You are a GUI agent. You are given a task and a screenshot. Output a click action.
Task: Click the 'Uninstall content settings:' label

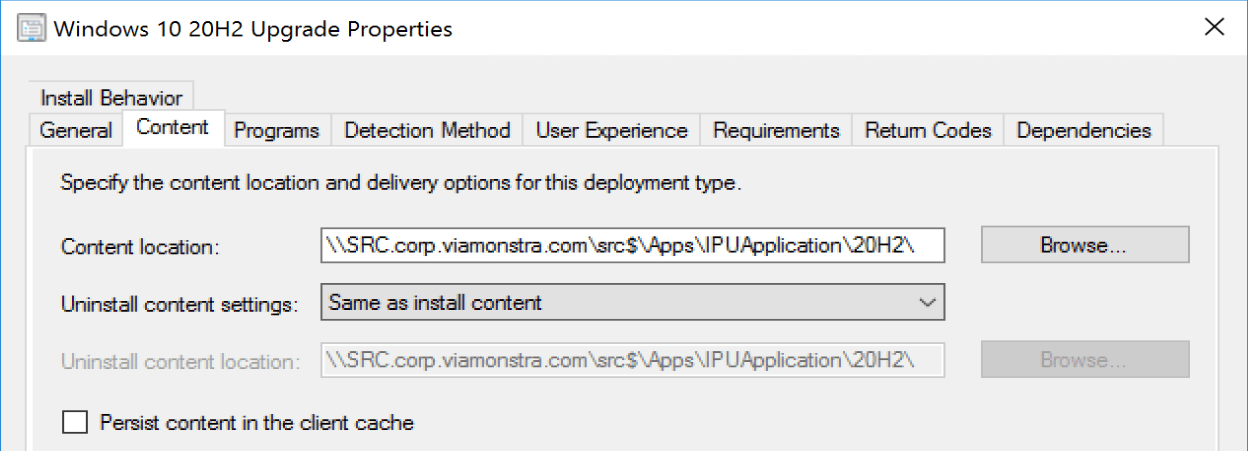pyautogui.click(x=180, y=304)
